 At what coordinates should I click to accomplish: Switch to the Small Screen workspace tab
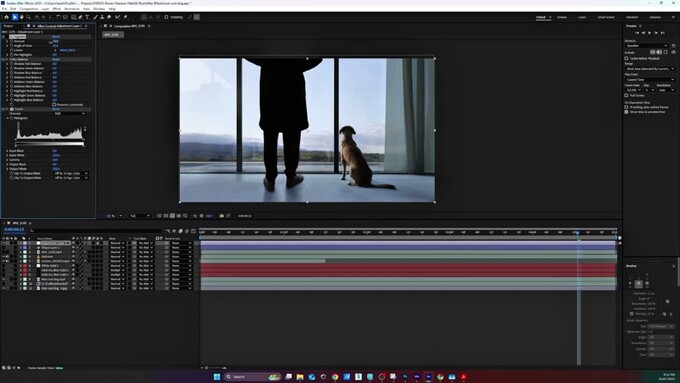(x=606, y=17)
